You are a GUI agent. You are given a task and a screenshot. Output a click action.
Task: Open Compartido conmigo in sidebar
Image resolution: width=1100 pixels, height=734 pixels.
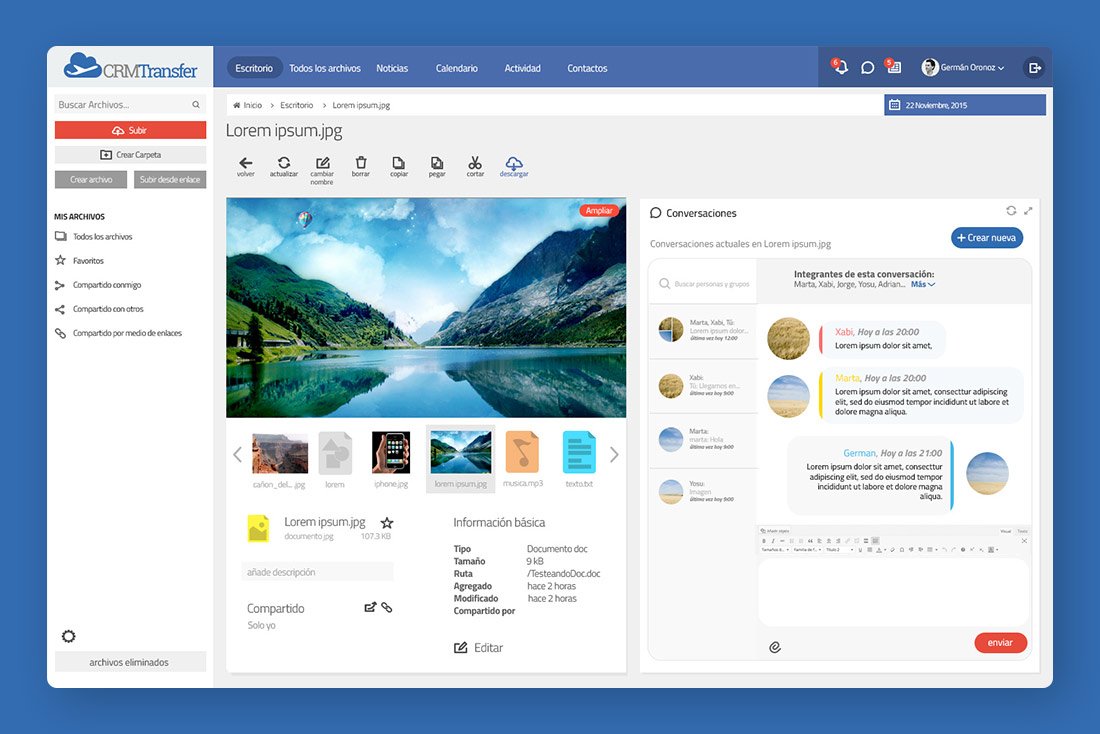point(98,285)
